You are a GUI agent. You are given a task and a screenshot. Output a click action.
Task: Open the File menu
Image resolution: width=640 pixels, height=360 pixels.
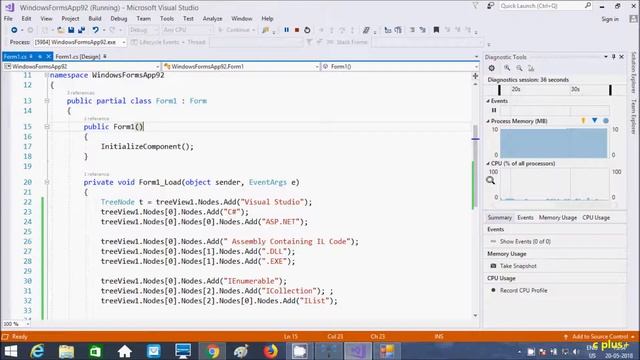pos(8,18)
